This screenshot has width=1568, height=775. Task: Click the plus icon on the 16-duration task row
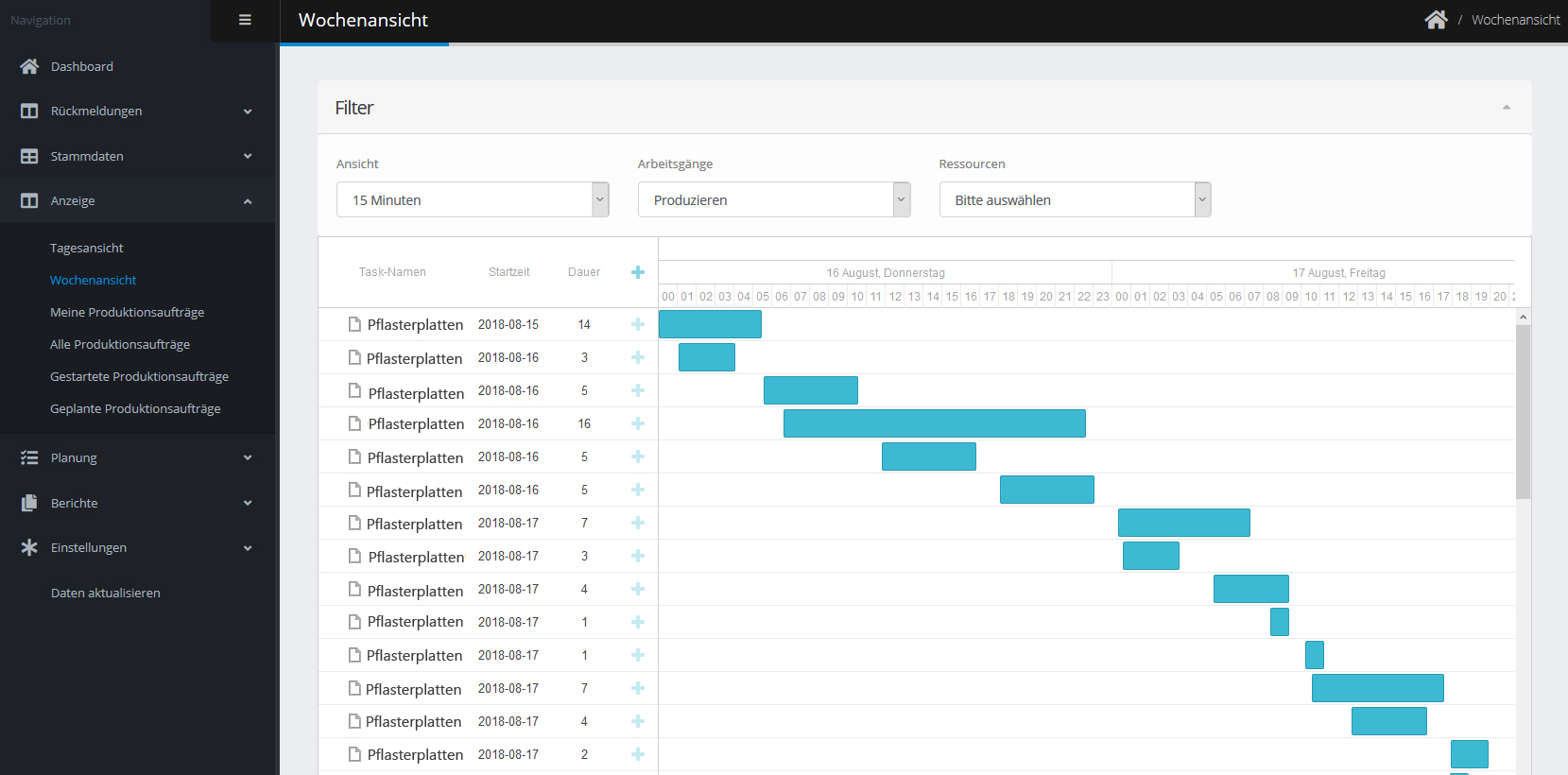[638, 423]
